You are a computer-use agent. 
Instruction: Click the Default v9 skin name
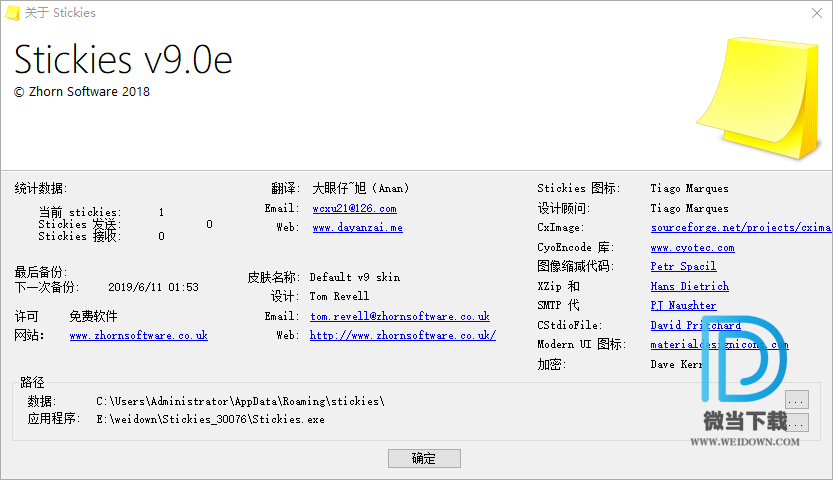pos(355,277)
